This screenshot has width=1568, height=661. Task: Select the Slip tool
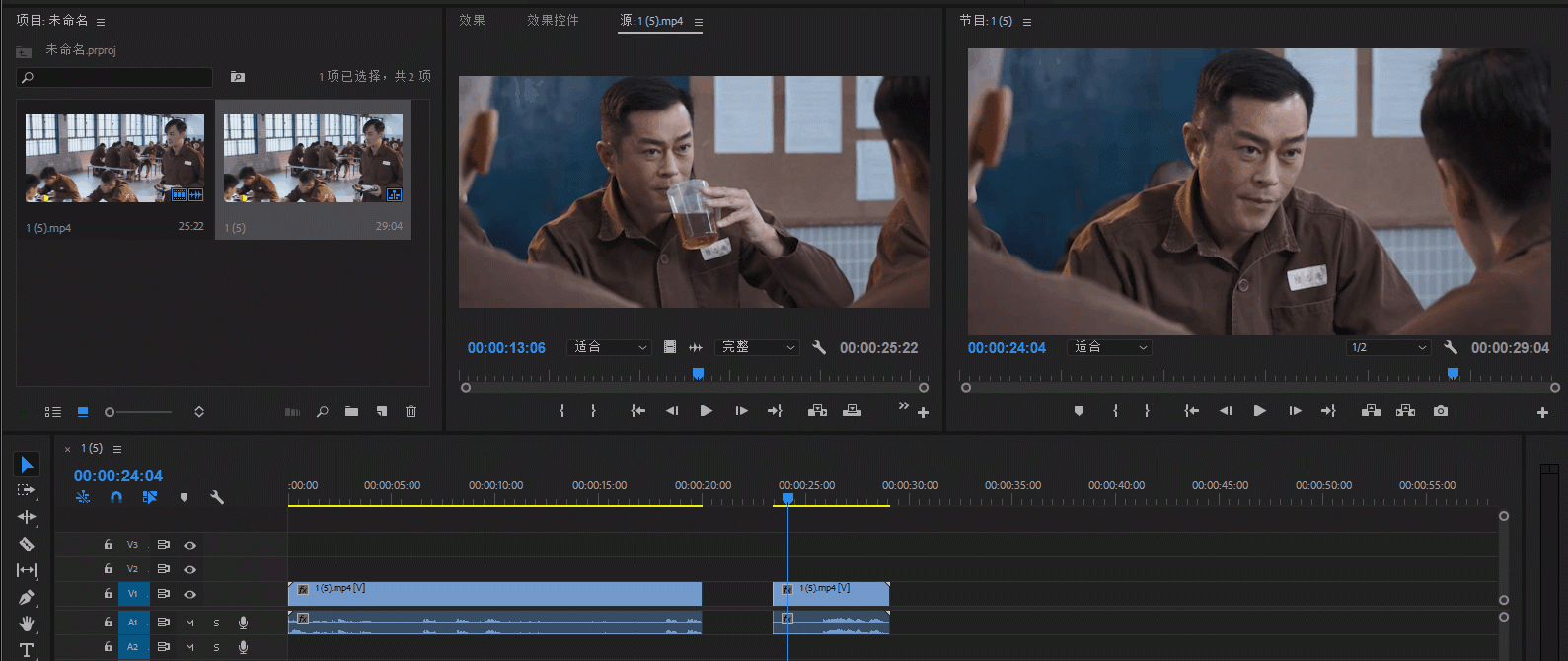27,570
